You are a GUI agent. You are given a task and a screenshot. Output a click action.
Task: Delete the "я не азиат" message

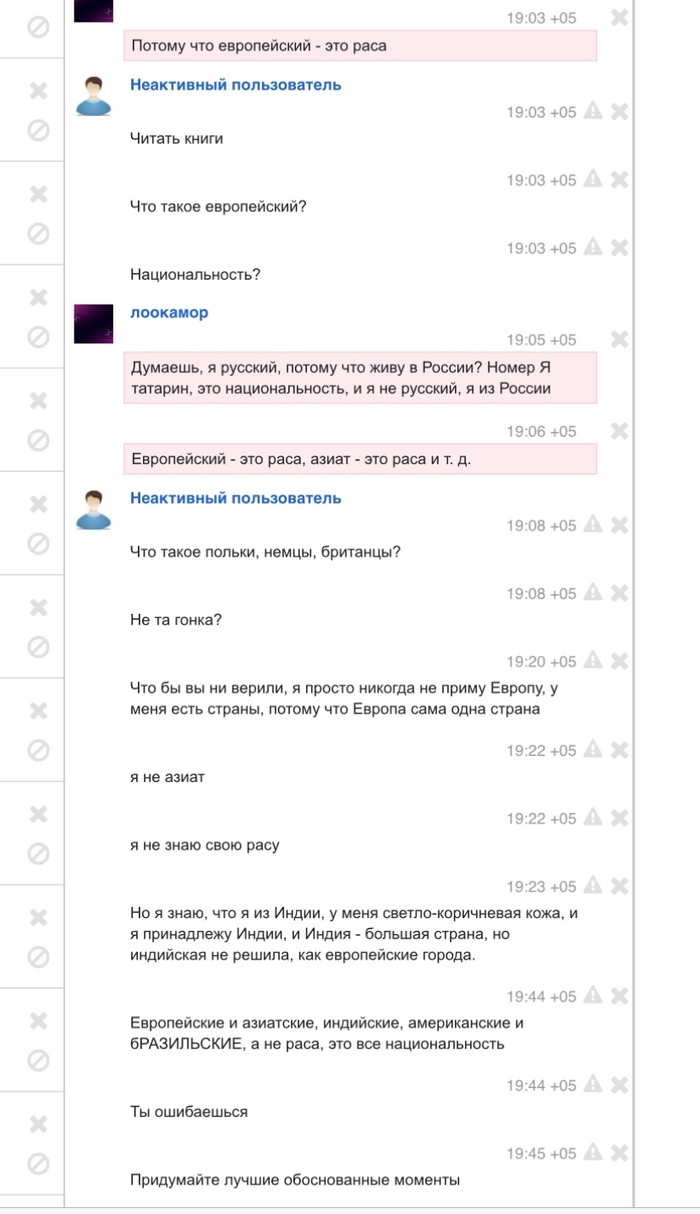coord(619,751)
